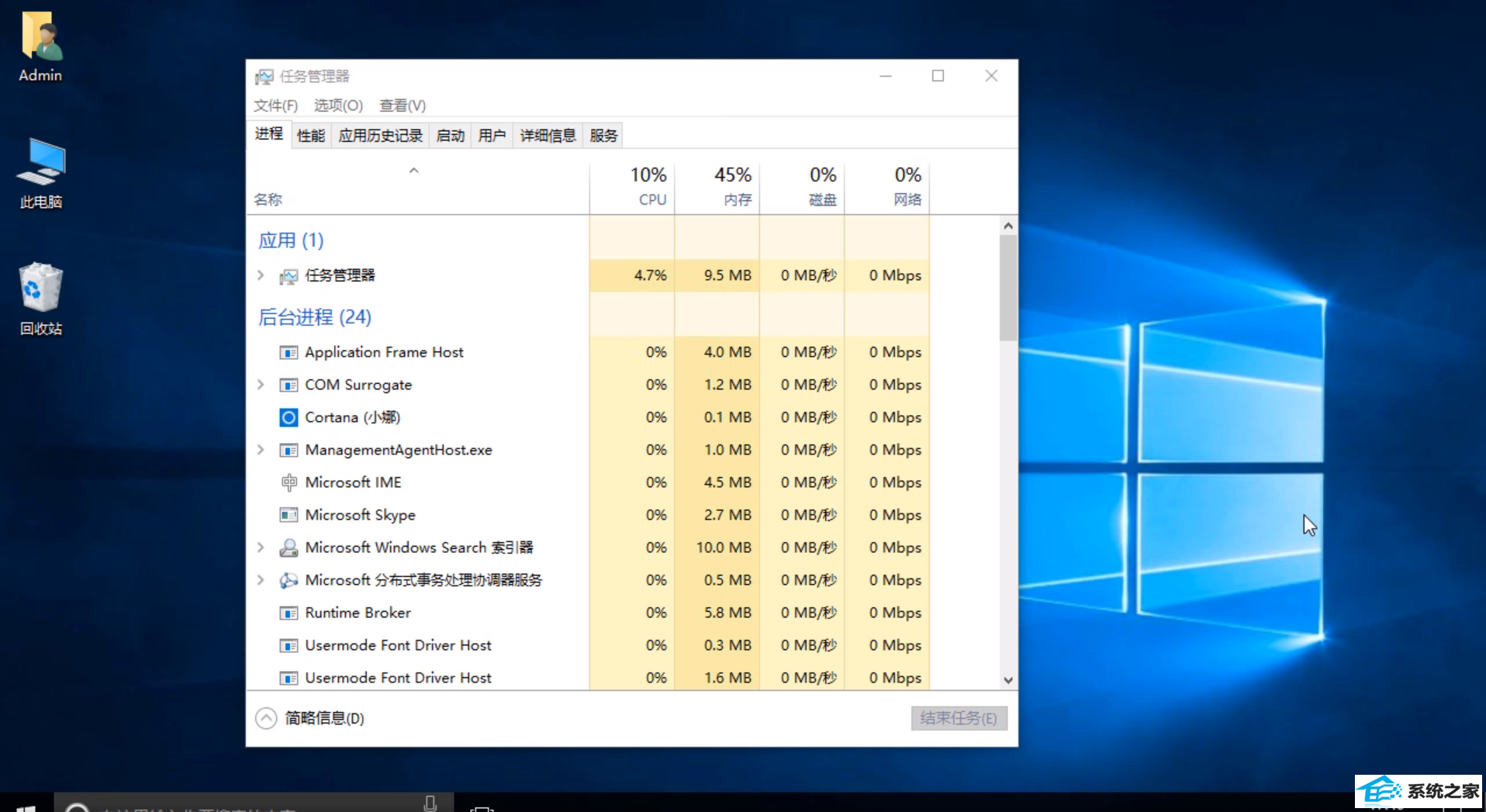The height and width of the screenshot is (812, 1486).
Task: Select the Microsoft Skype process name
Action: coord(360,515)
